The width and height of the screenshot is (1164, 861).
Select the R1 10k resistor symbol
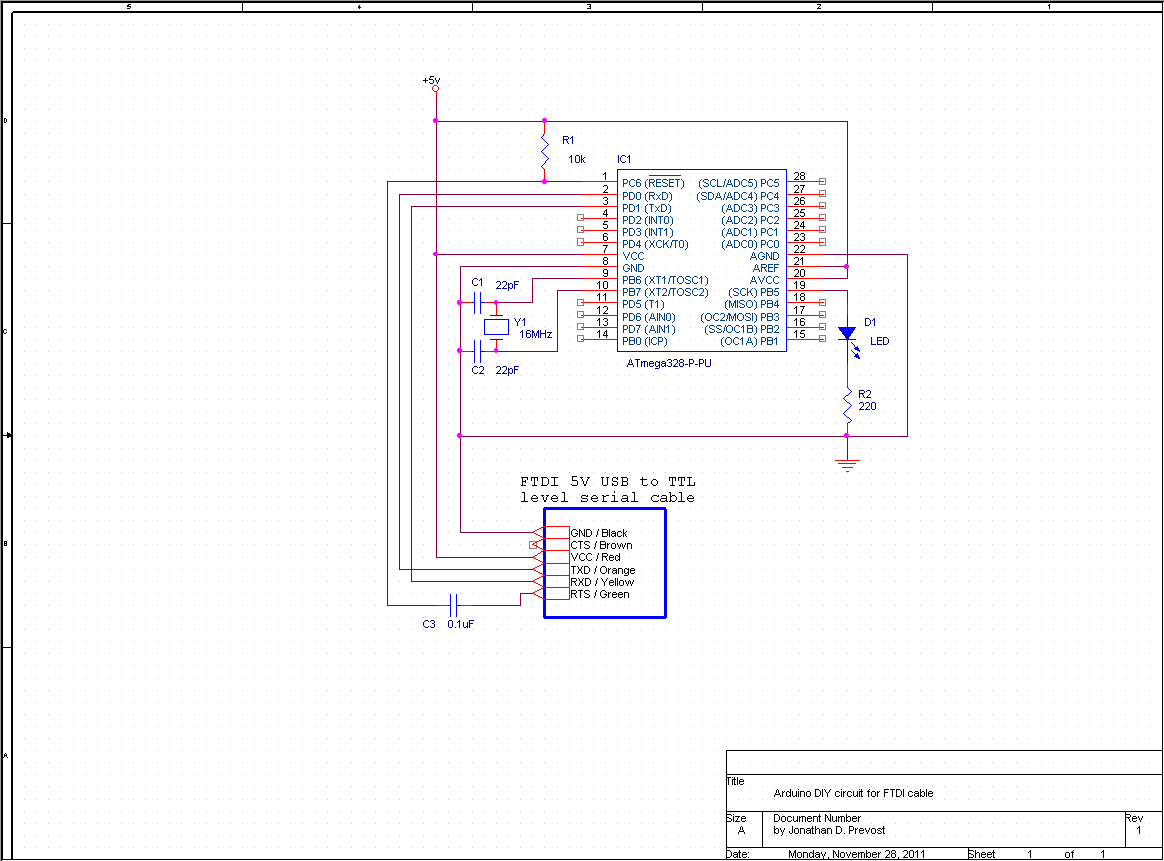[545, 151]
